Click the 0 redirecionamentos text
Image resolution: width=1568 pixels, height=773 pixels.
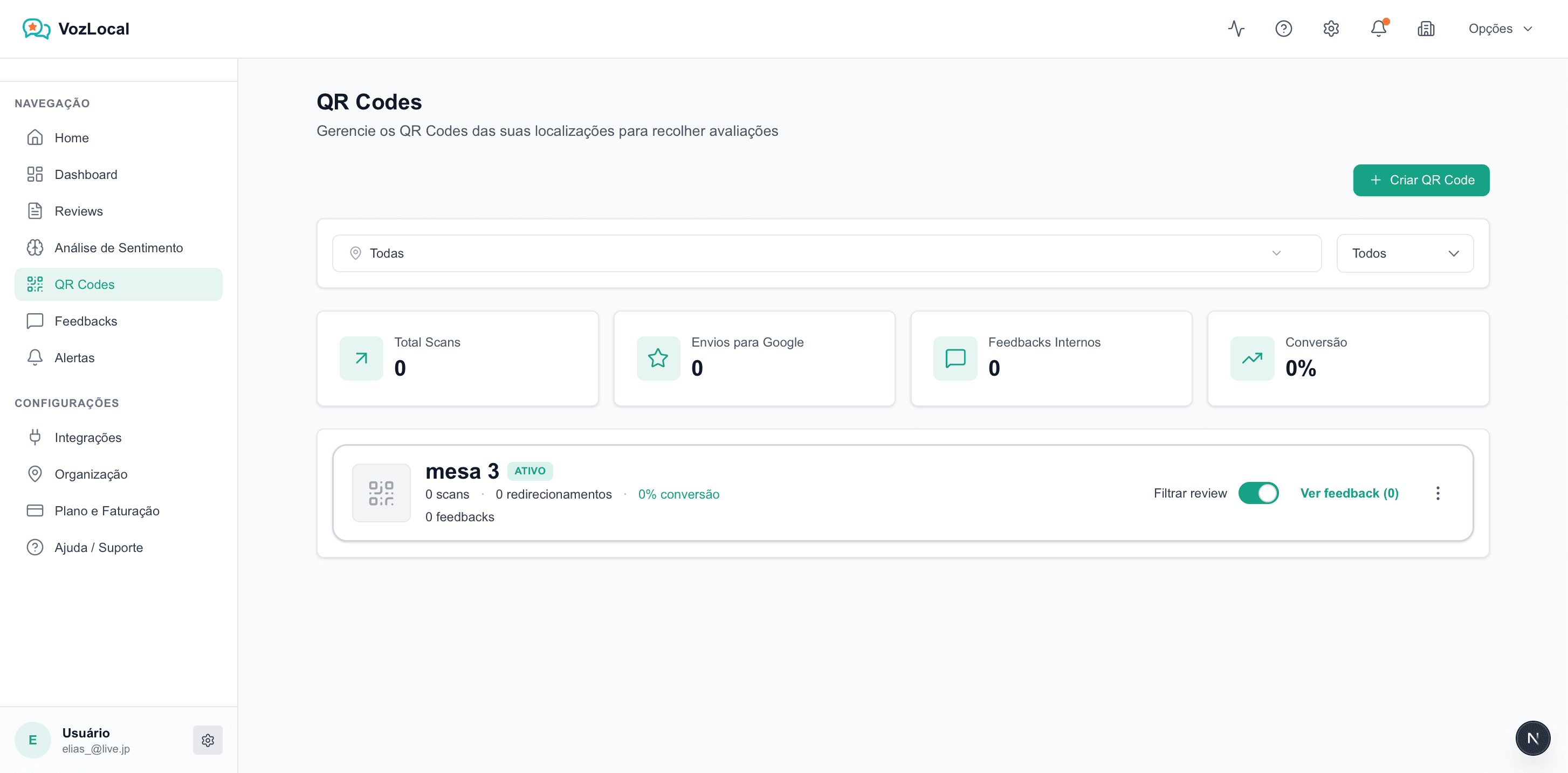[553, 494]
